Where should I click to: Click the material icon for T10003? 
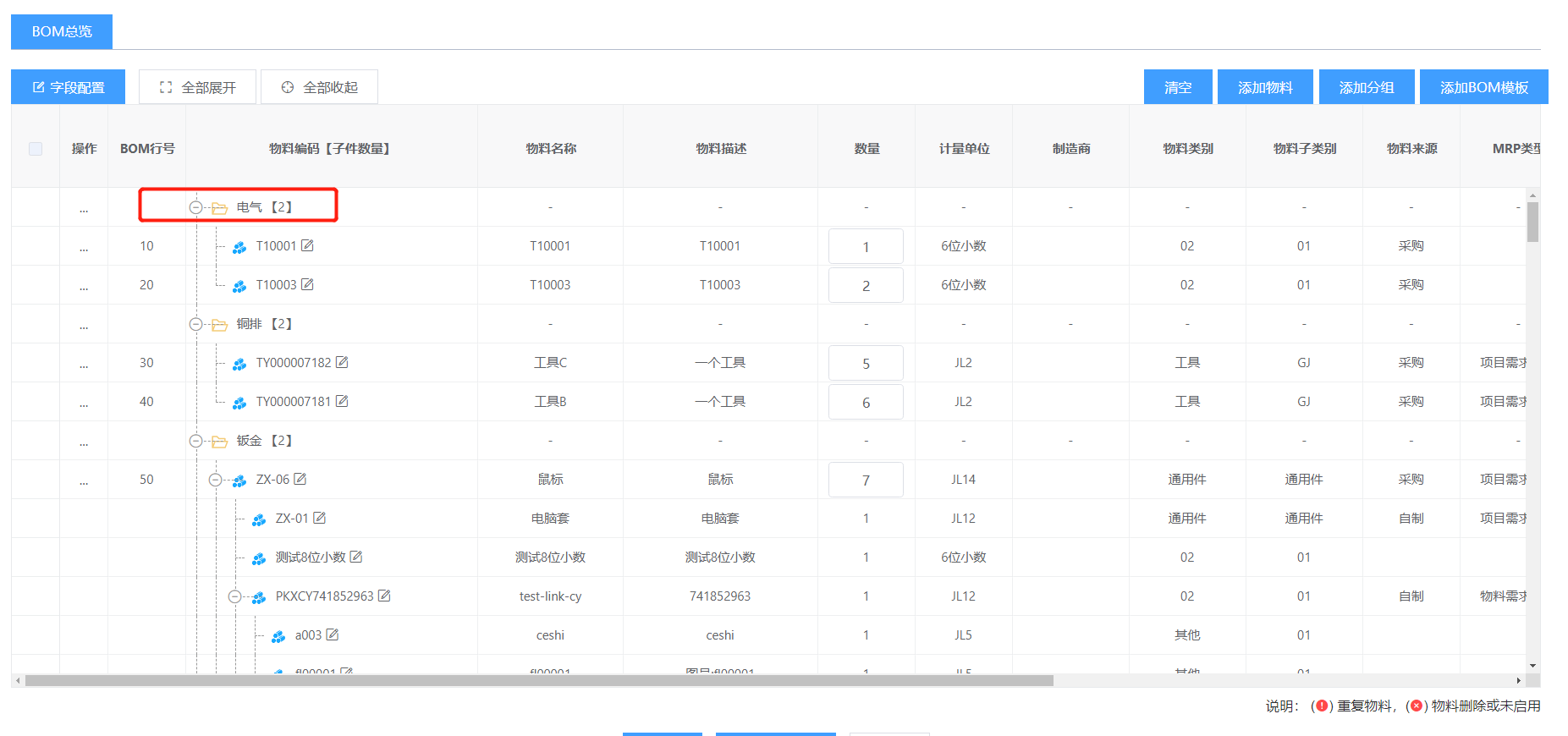239,286
